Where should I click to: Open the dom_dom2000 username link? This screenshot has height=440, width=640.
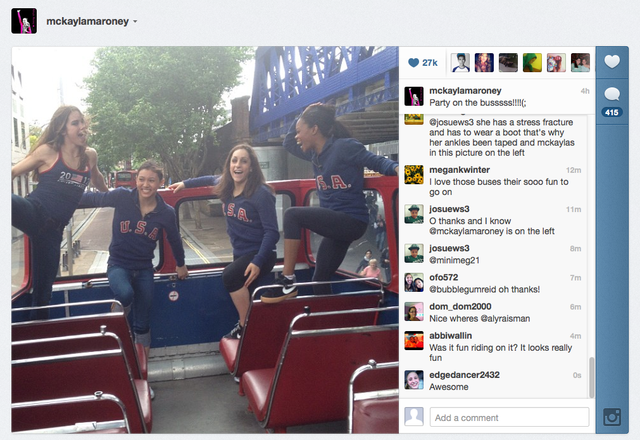click(x=460, y=307)
